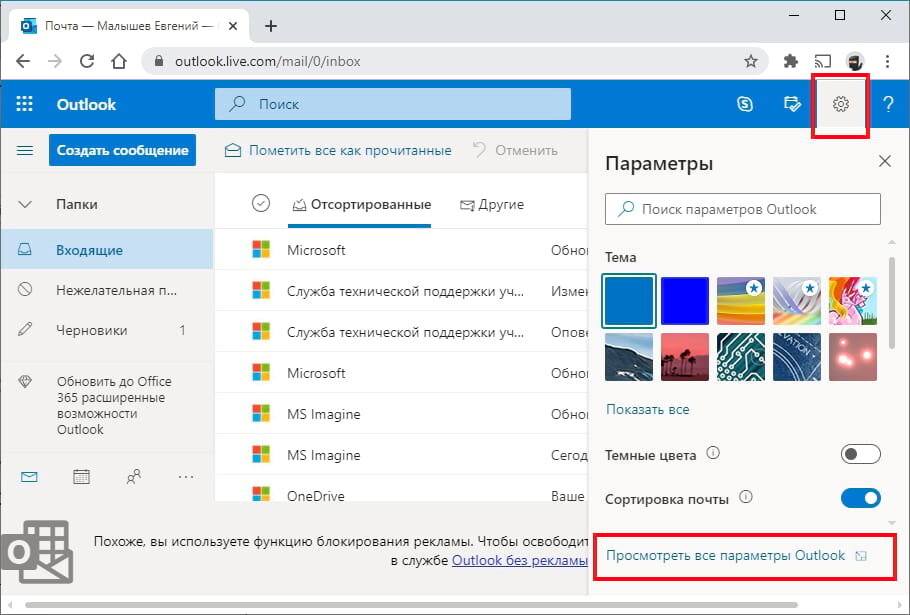
Task: Click the main Поиск search box
Action: pyautogui.click(x=393, y=104)
